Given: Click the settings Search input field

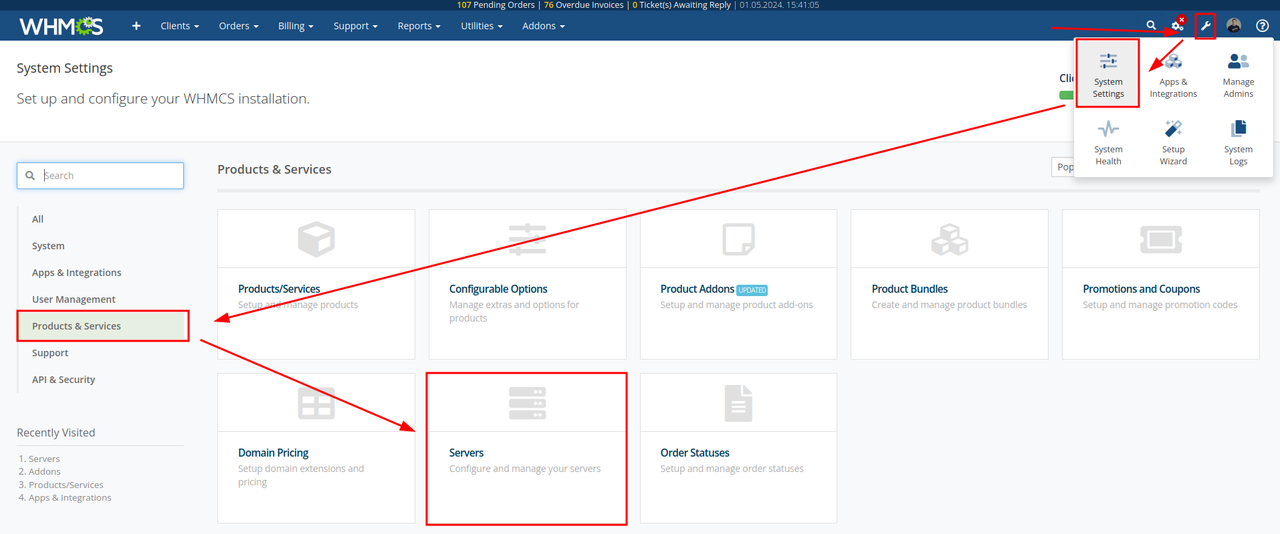Looking at the screenshot, I should pos(100,175).
